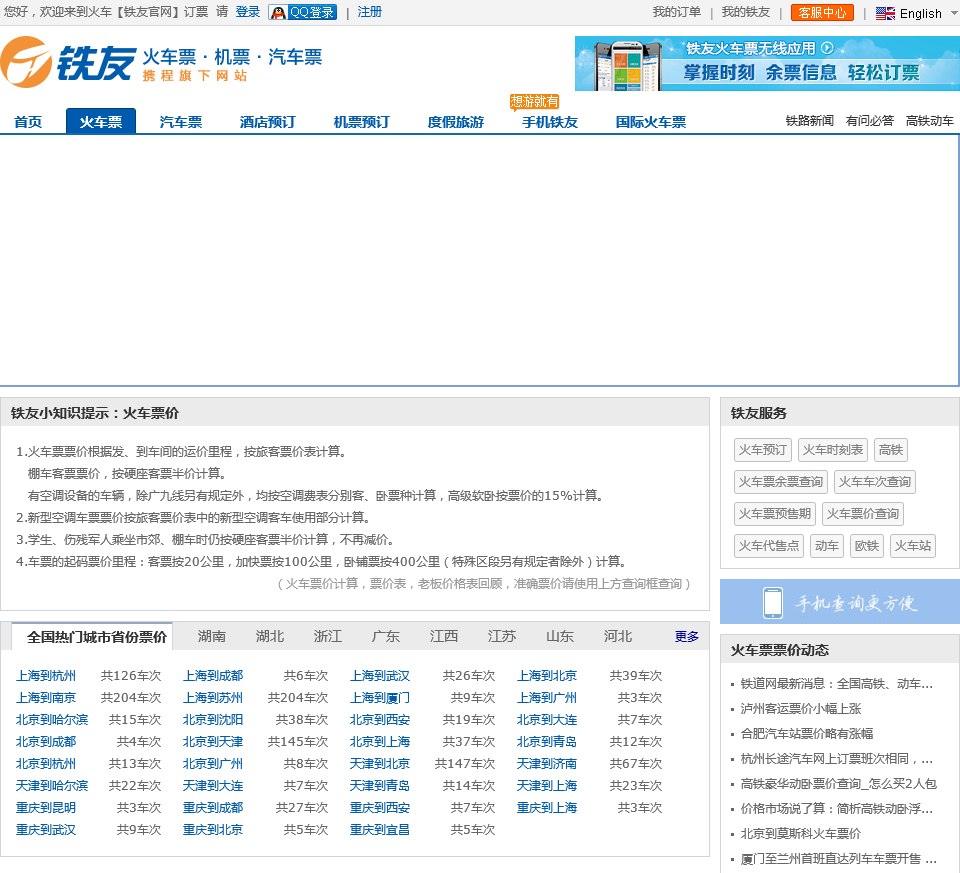
Task: Open news item 合肥汽车站票价略有涨幅
Action: tap(807, 733)
